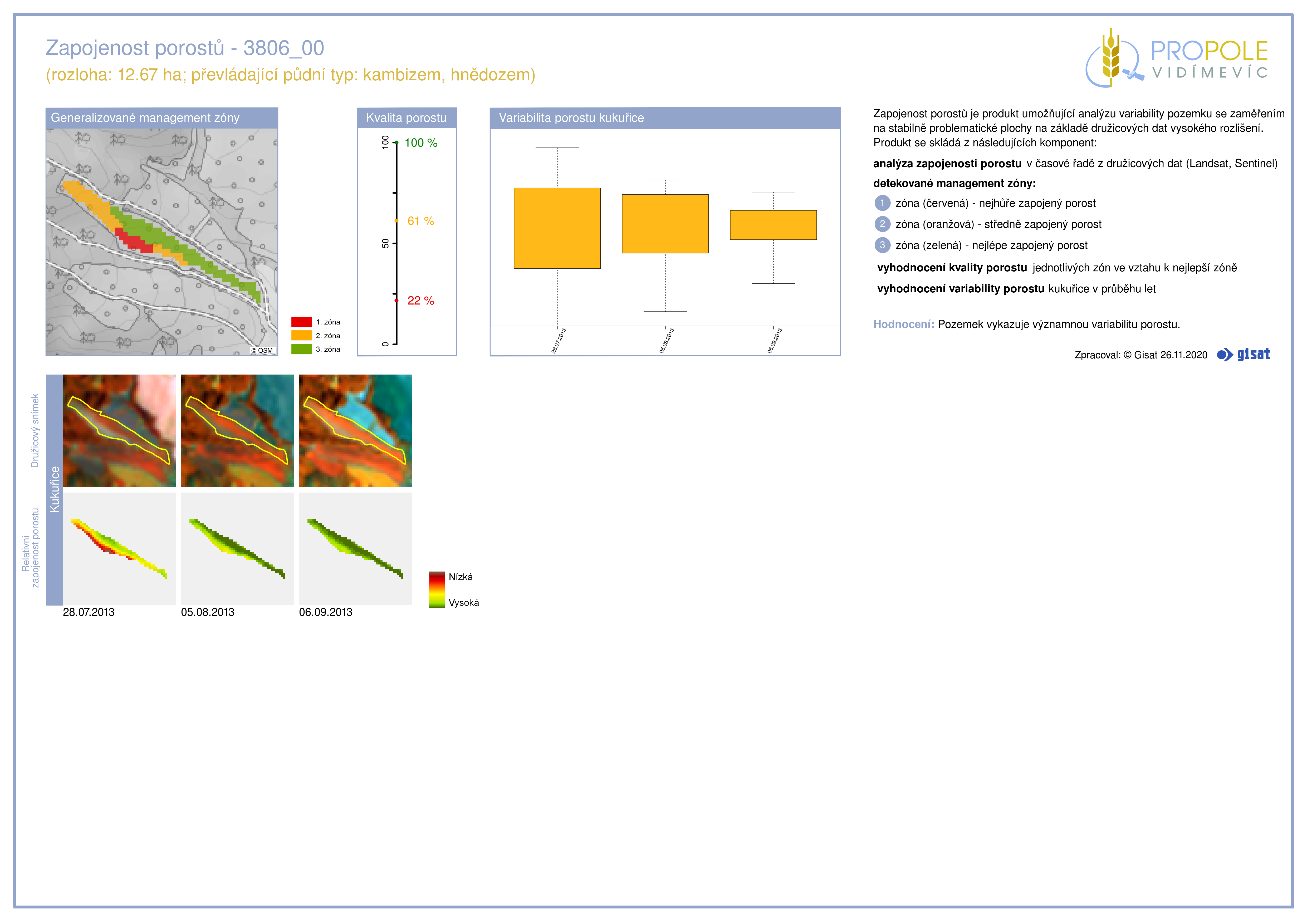The image size is (1307, 924).
Task: Click the '1. zóna' legend label
Action: click(328, 322)
